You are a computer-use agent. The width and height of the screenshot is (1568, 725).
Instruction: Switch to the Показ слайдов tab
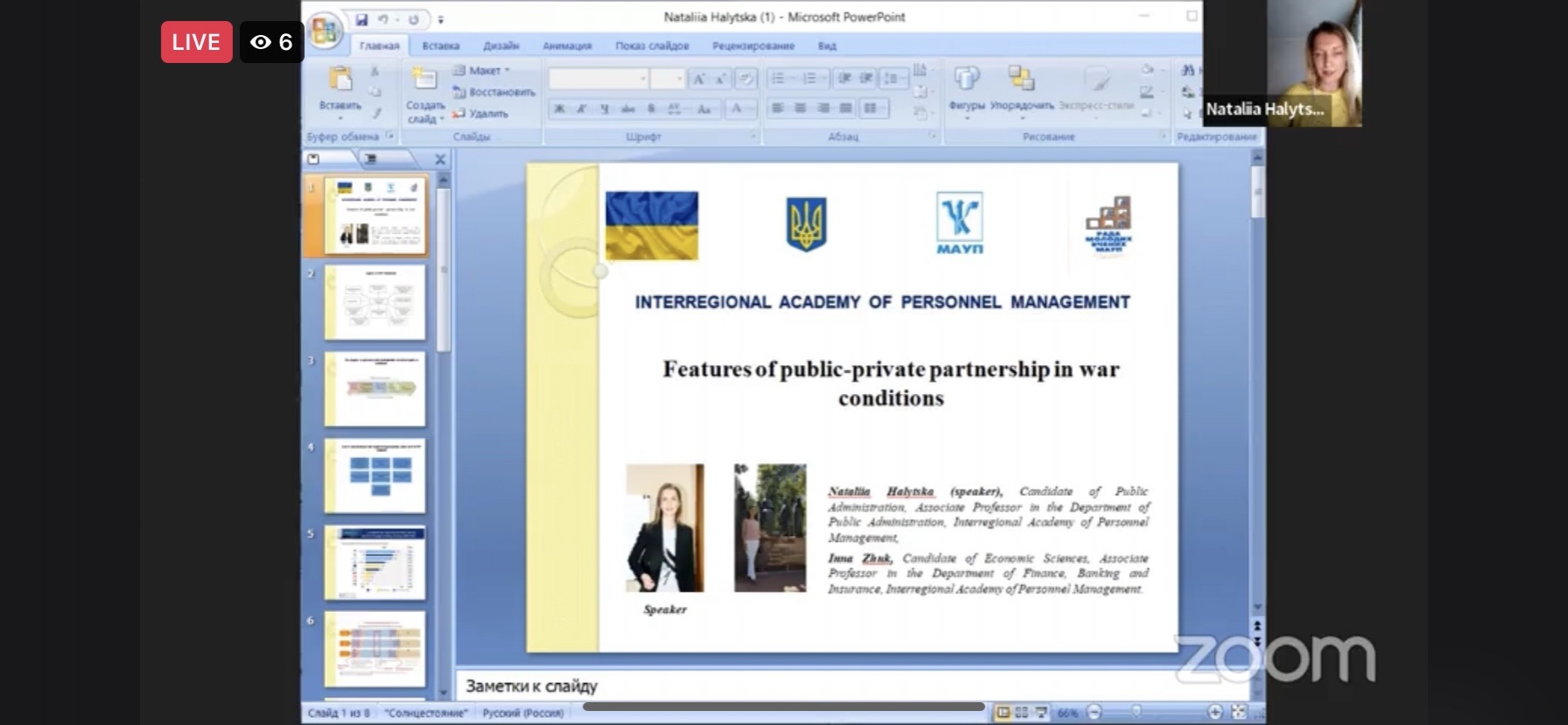click(651, 46)
